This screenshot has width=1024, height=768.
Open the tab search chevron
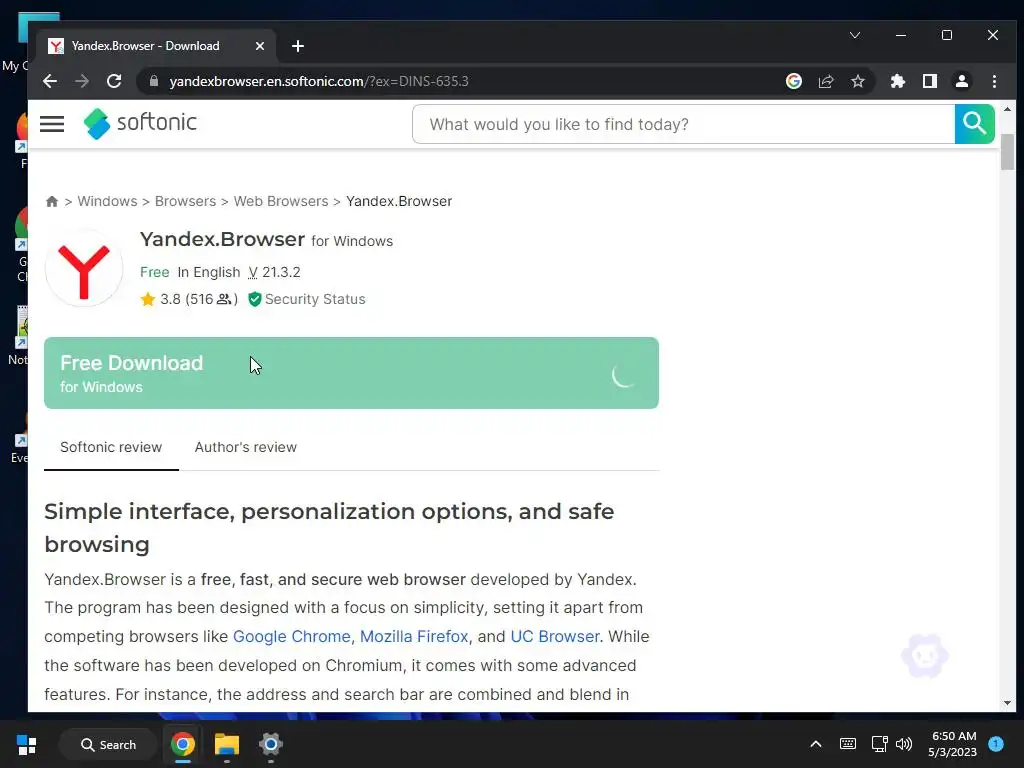click(854, 35)
